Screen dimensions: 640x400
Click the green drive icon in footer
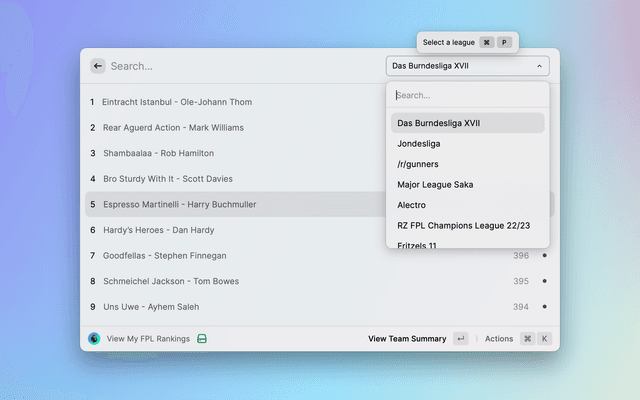(202, 339)
